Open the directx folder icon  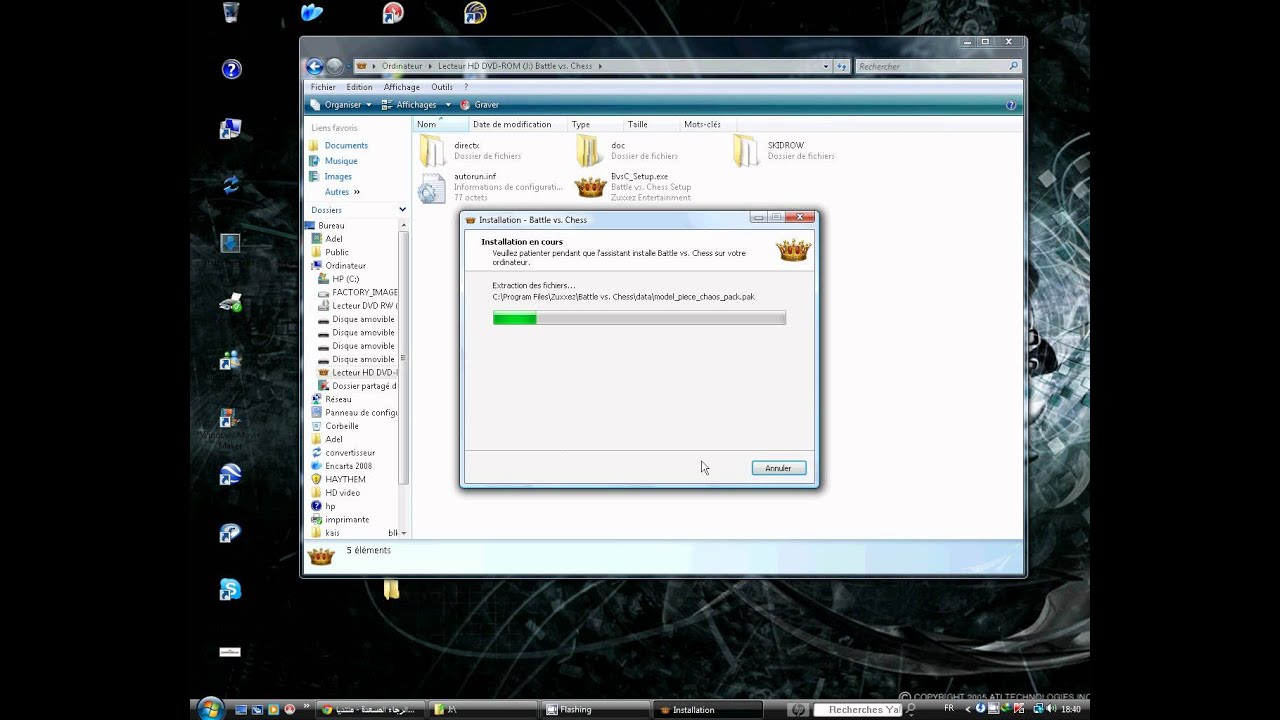[x=432, y=151]
